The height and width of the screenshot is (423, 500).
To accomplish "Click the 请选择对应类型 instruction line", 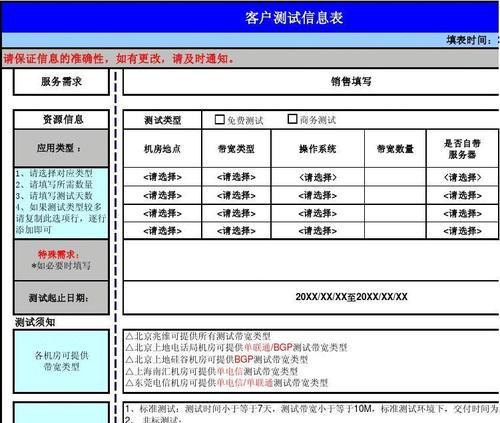I will tap(54, 173).
